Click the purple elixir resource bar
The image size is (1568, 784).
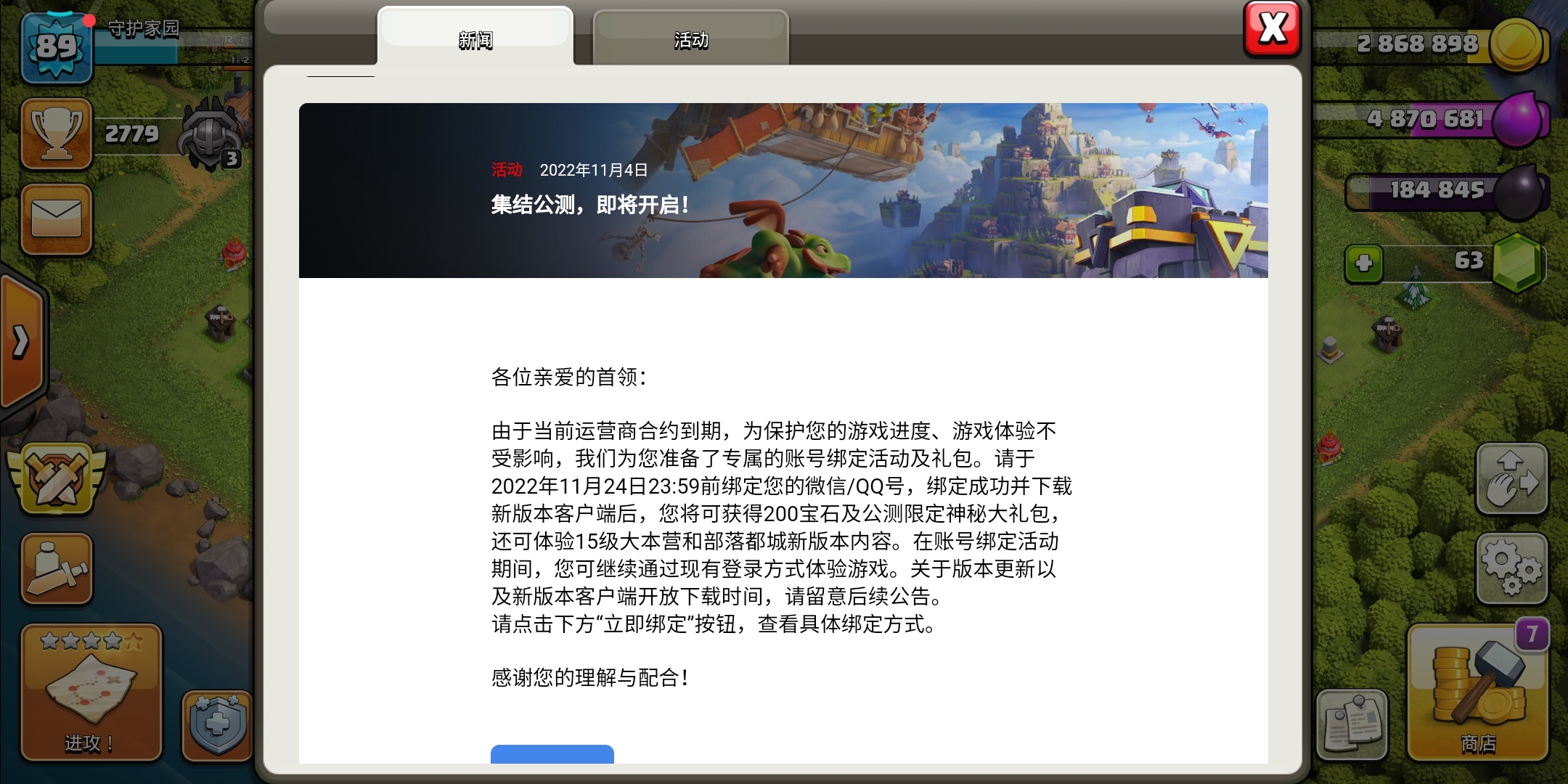(x=1430, y=119)
